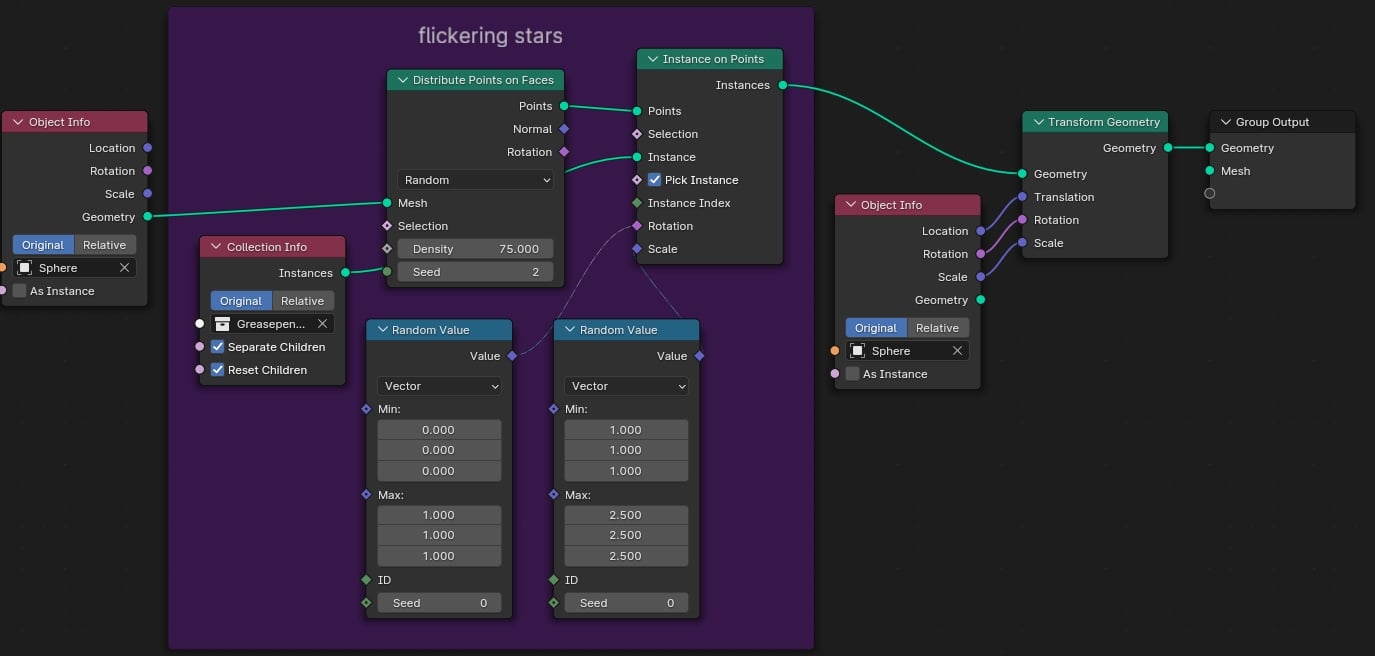Open the Vector type dropdown in left Random Value
The width and height of the screenshot is (1375, 656).
(x=439, y=385)
